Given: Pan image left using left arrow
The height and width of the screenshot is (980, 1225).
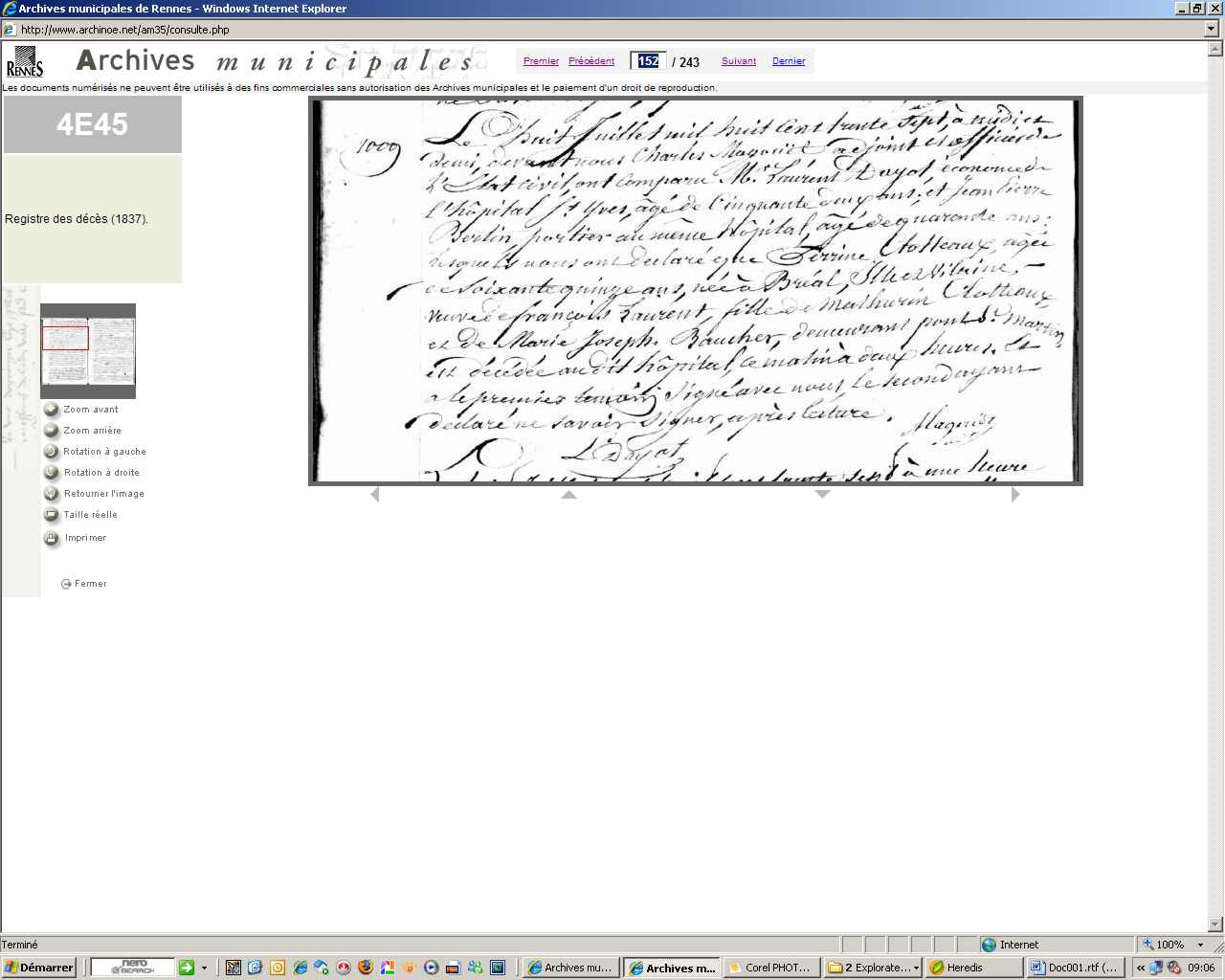Looking at the screenshot, I should (x=375, y=495).
